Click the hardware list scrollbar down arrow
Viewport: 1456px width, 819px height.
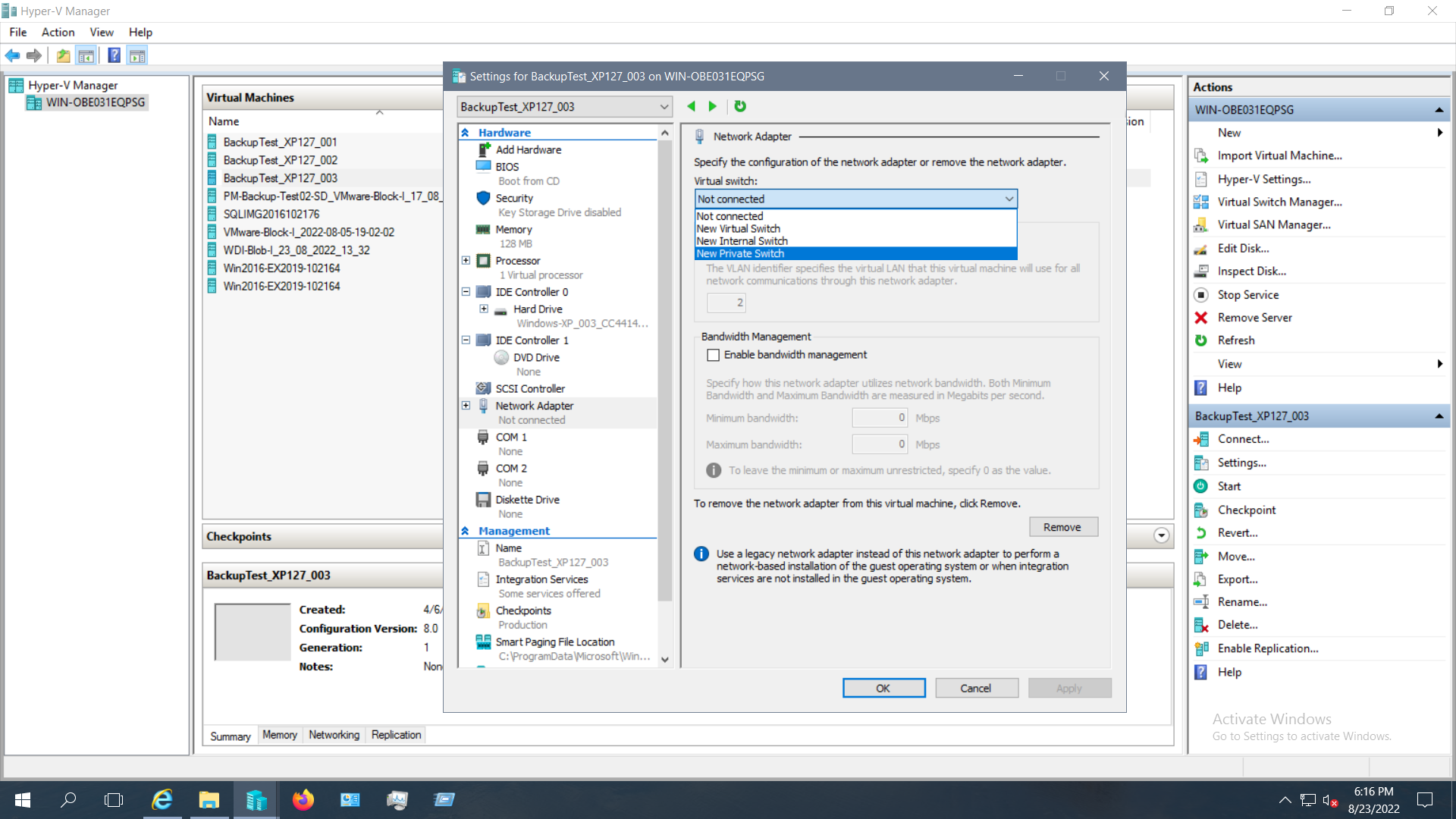[665, 660]
